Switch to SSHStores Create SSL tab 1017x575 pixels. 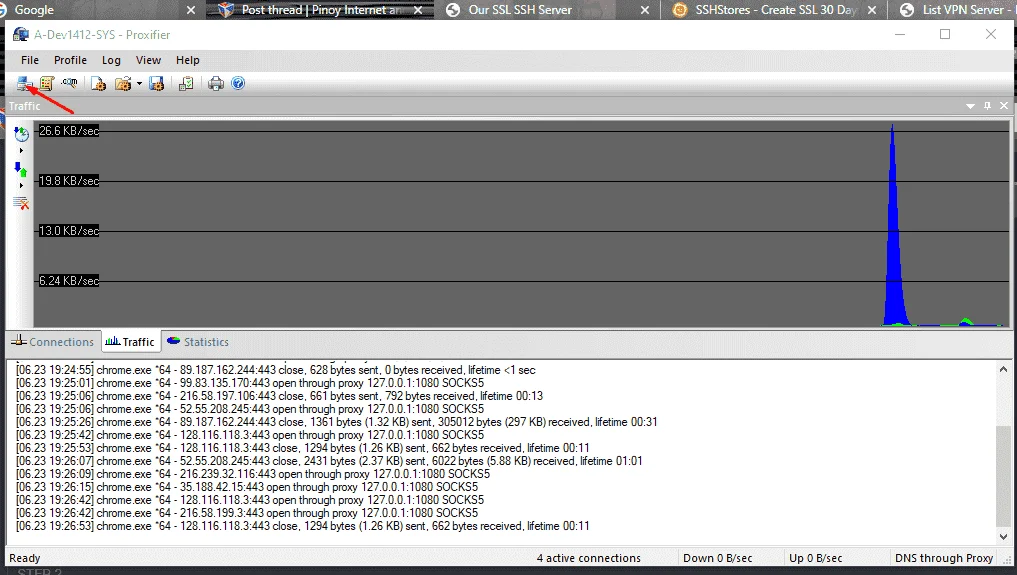[775, 10]
